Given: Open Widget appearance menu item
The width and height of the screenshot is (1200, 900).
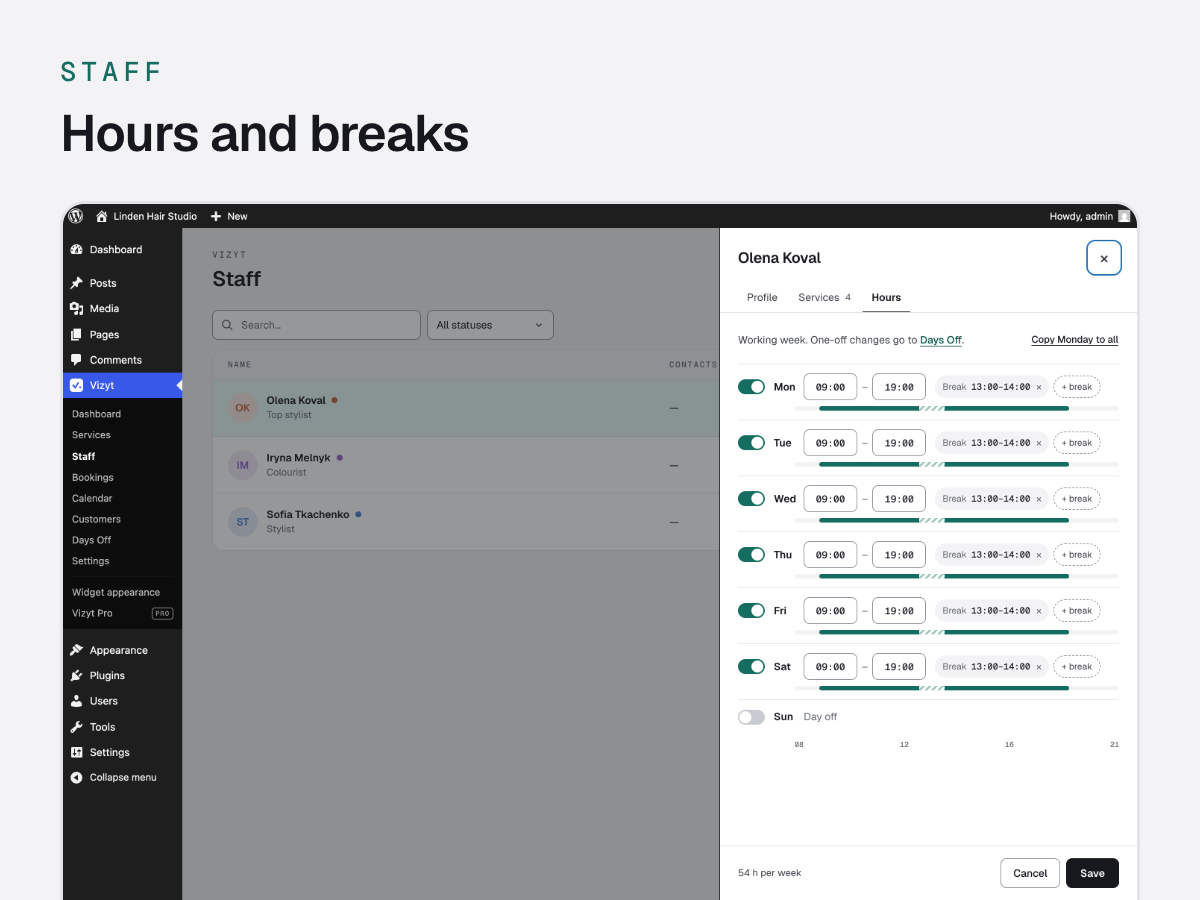Looking at the screenshot, I should click(116, 592).
